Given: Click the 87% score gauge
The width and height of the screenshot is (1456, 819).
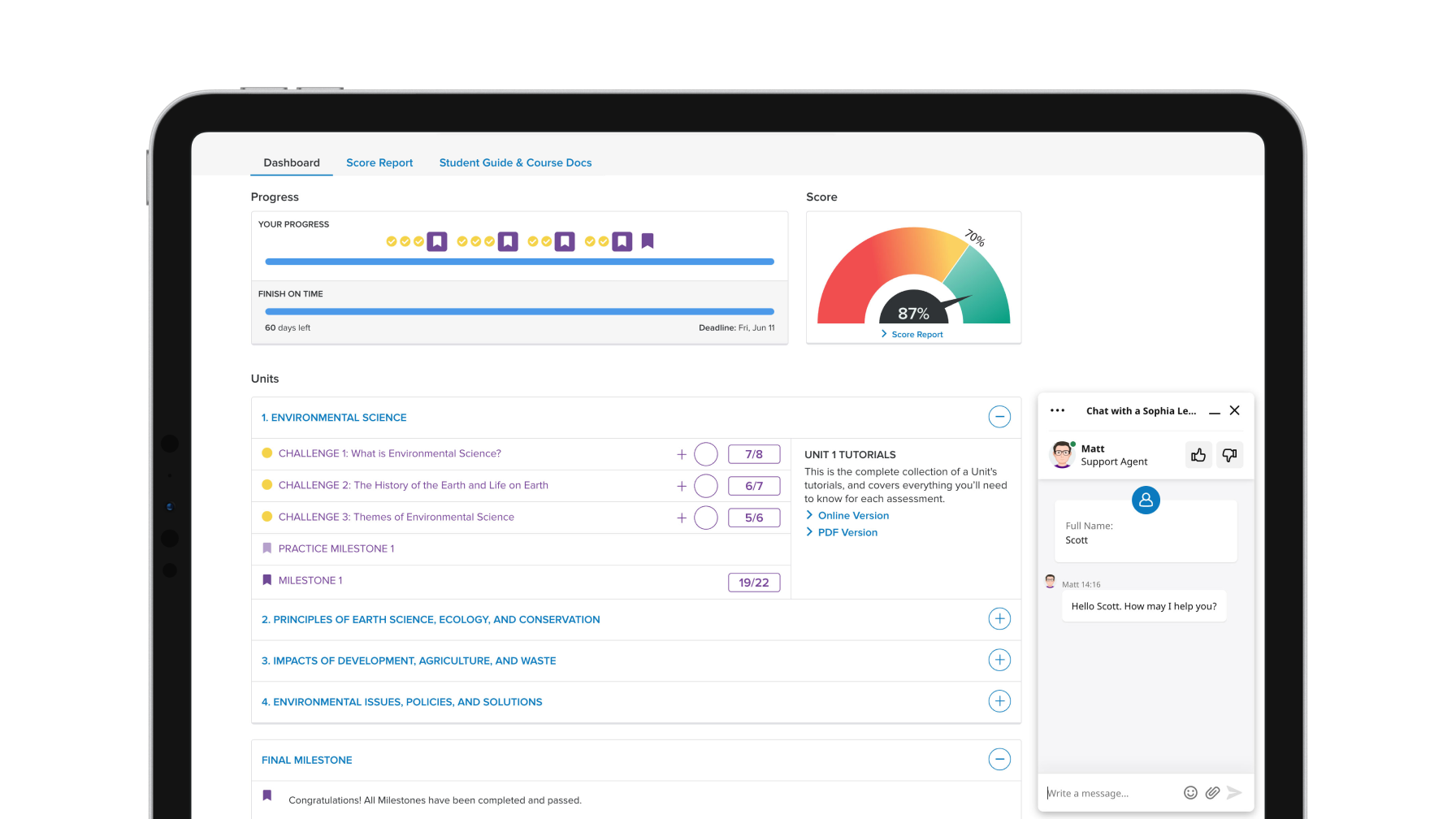Looking at the screenshot, I should tap(913, 276).
